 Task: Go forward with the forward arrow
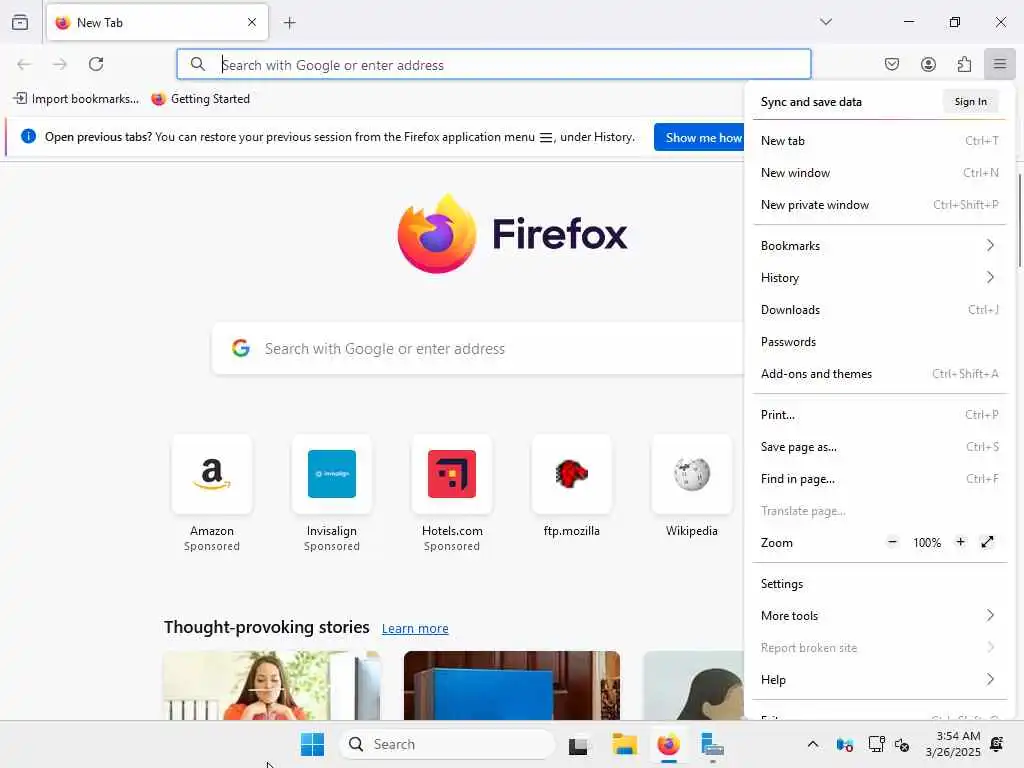(60, 64)
